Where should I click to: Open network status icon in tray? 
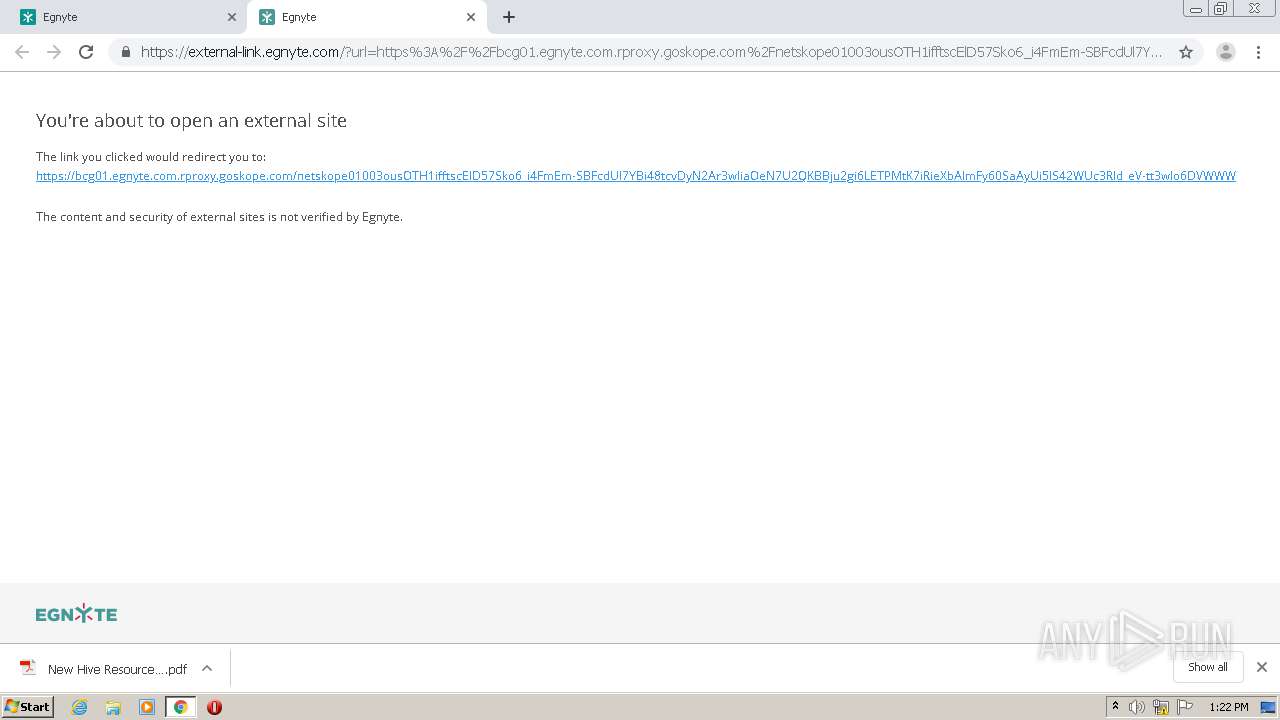click(x=1161, y=707)
